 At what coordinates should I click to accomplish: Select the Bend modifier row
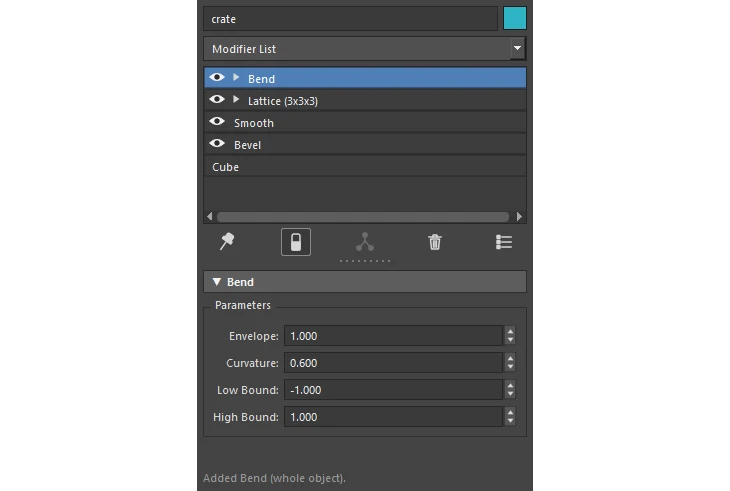coord(365,78)
